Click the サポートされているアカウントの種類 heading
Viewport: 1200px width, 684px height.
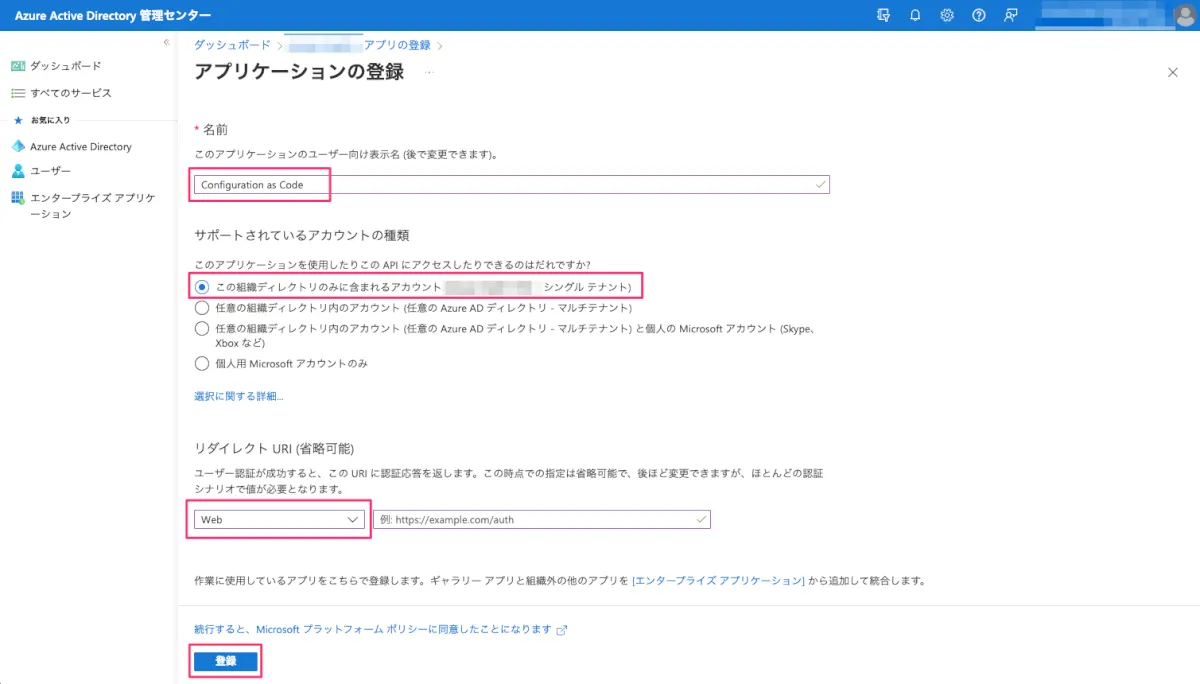(302, 236)
